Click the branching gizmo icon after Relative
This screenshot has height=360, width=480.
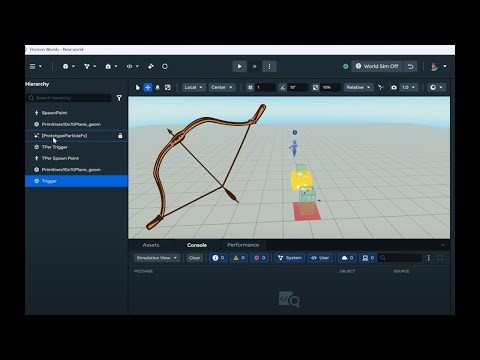click(381, 87)
